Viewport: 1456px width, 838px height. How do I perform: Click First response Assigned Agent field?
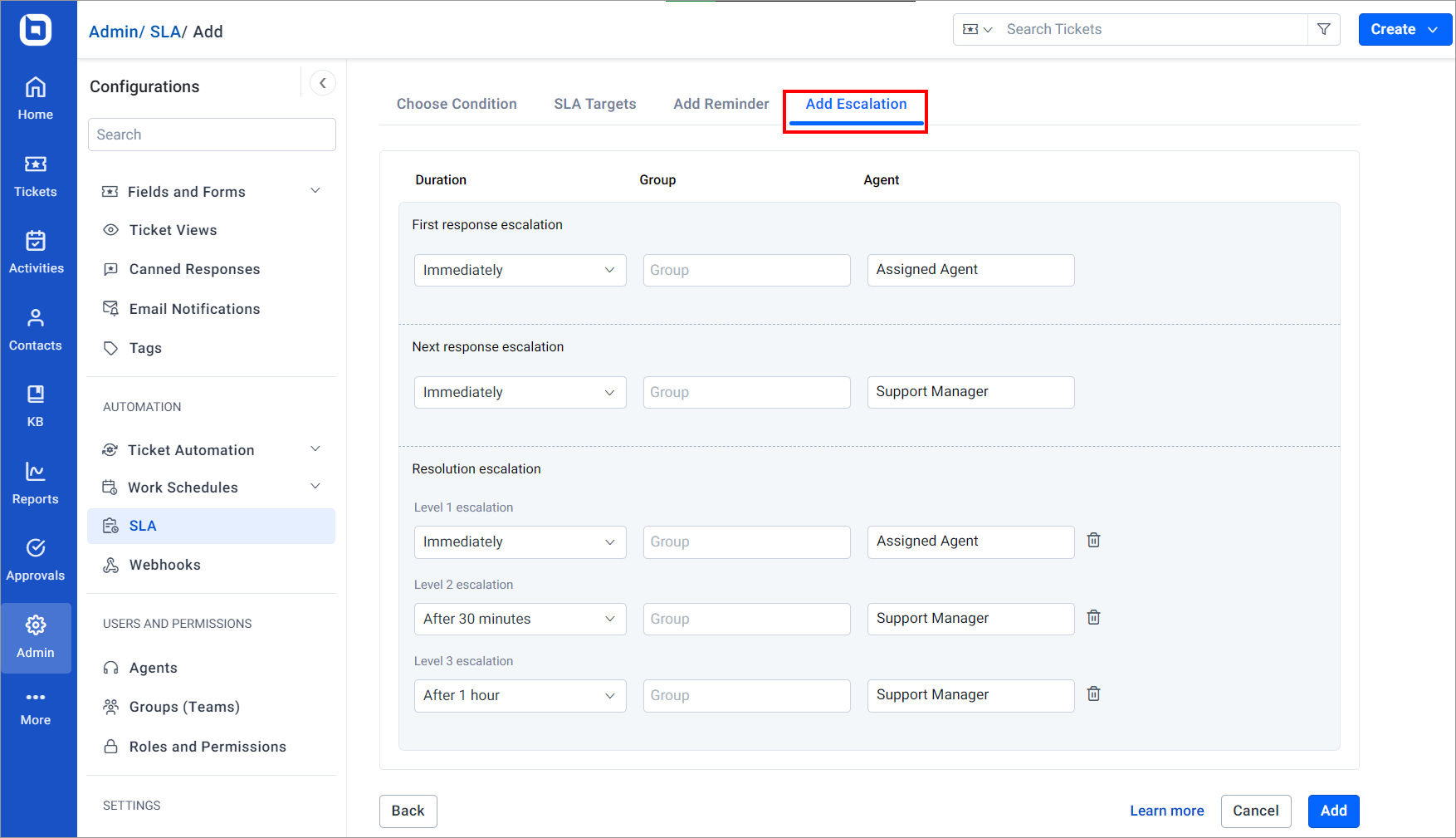pyautogui.click(x=971, y=270)
